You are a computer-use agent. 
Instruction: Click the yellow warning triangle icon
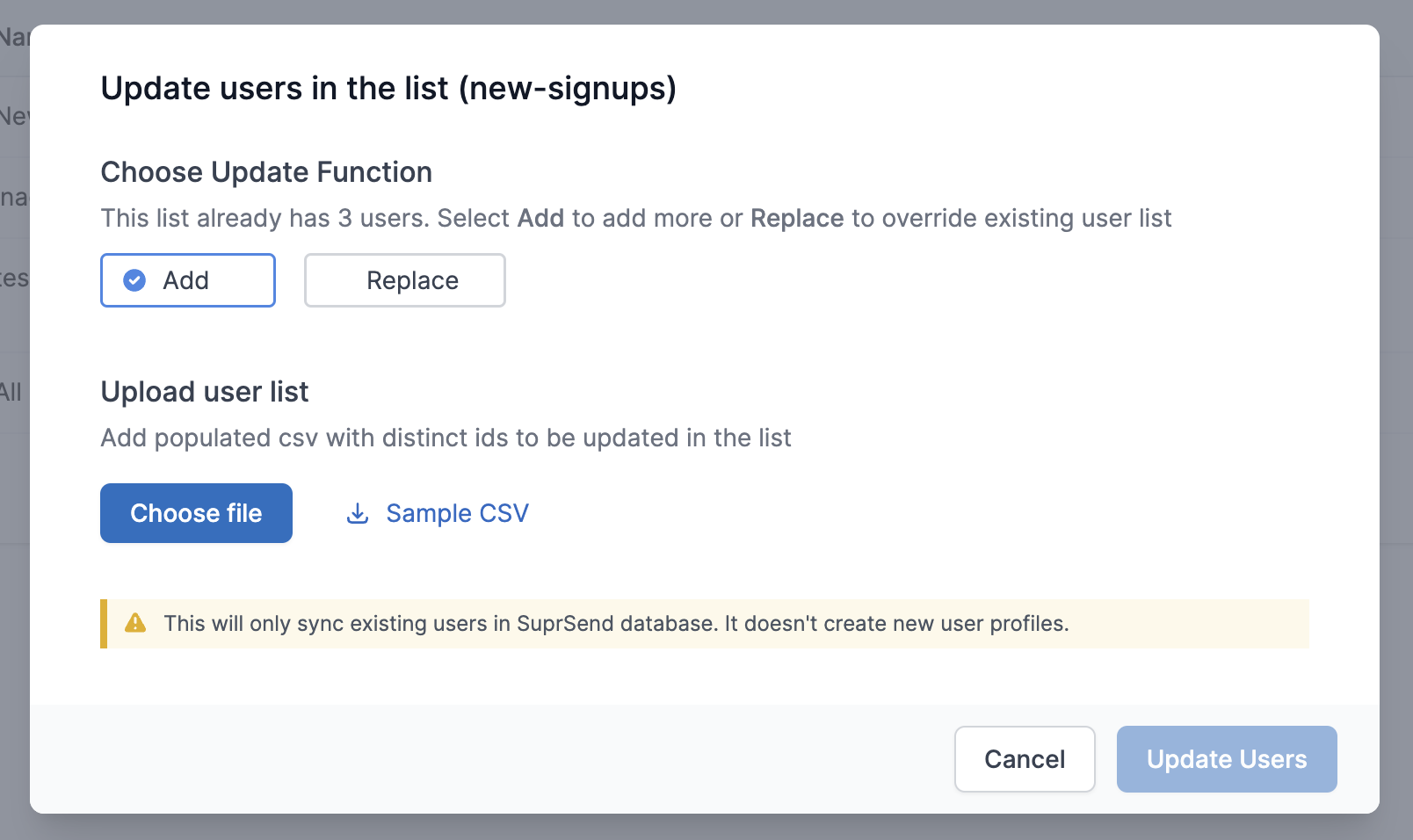[135, 623]
